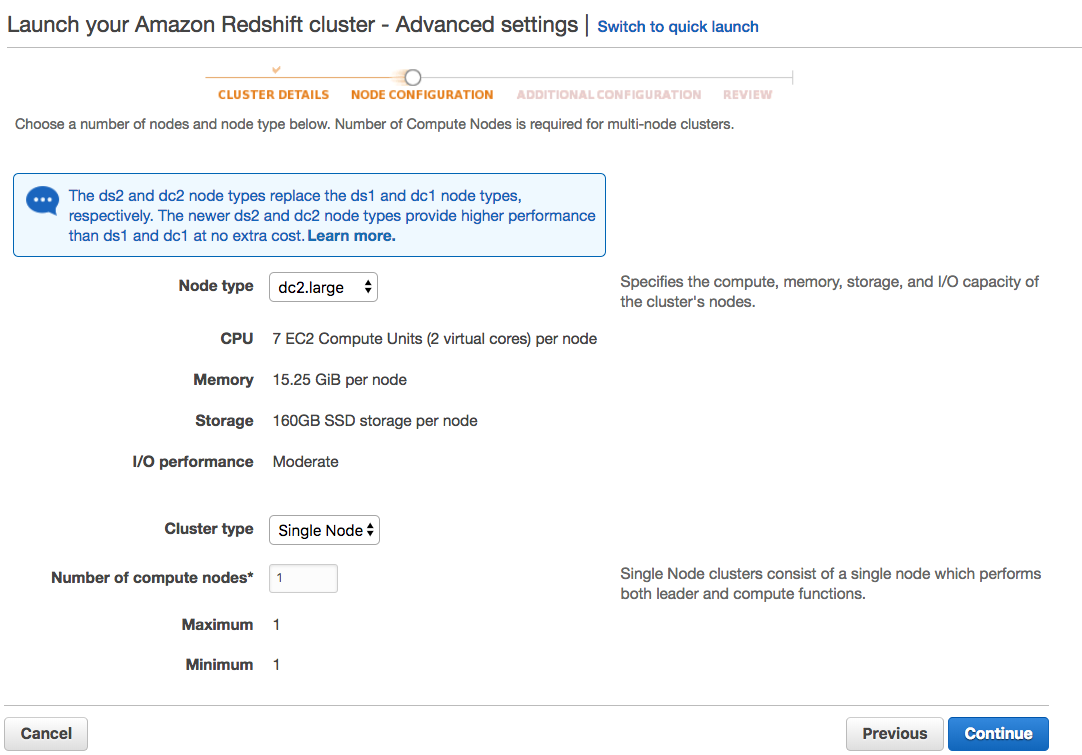This screenshot has width=1082, height=755.
Task: Go back to the Cluster Details step
Action: tap(273, 95)
